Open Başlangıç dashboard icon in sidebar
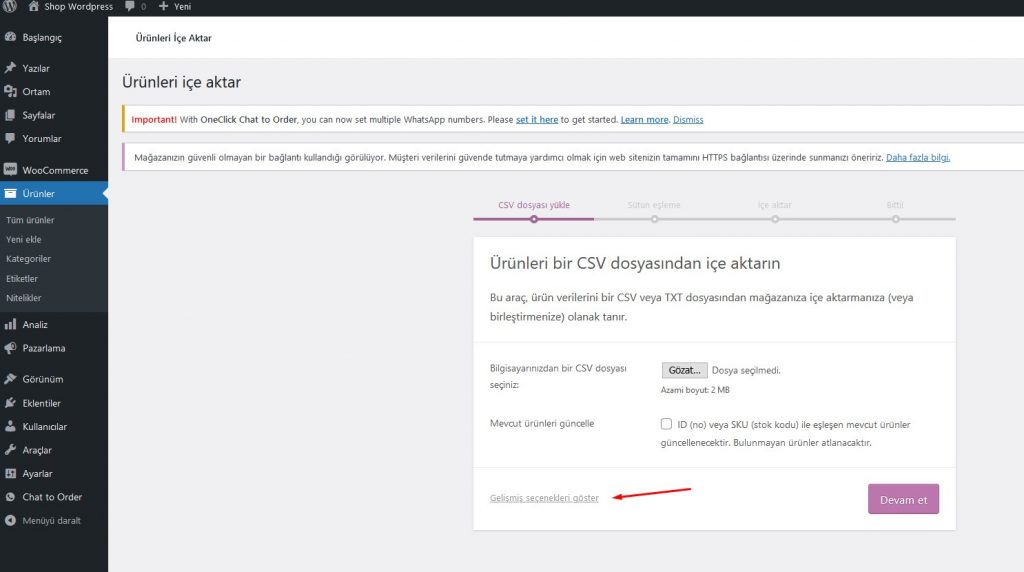 (x=10, y=38)
